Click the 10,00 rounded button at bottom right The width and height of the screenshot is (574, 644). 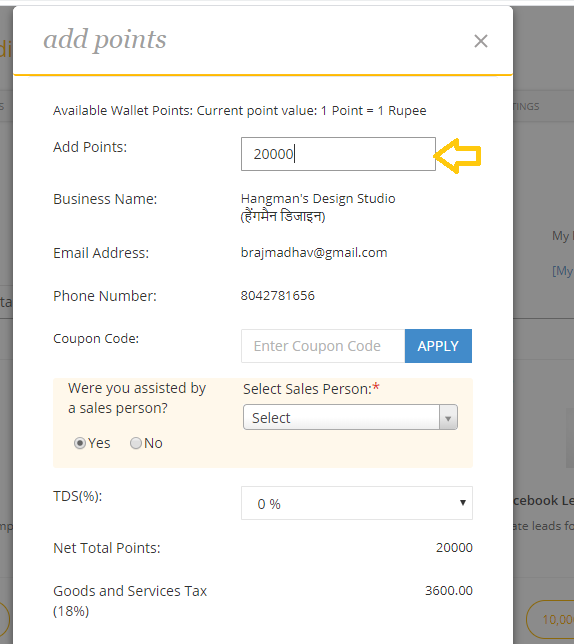tap(550, 619)
